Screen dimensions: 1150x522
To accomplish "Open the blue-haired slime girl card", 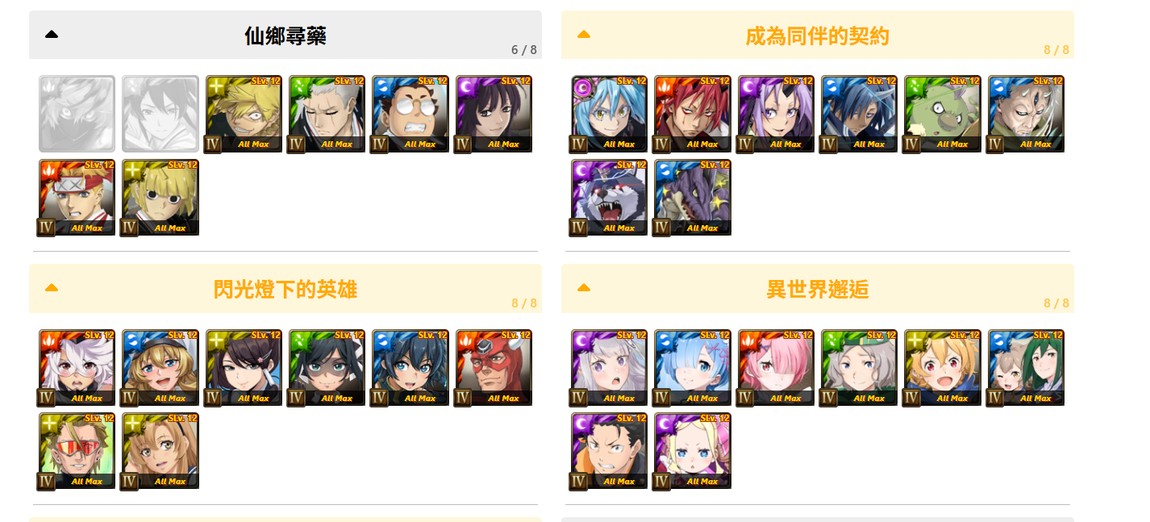I will [609, 114].
